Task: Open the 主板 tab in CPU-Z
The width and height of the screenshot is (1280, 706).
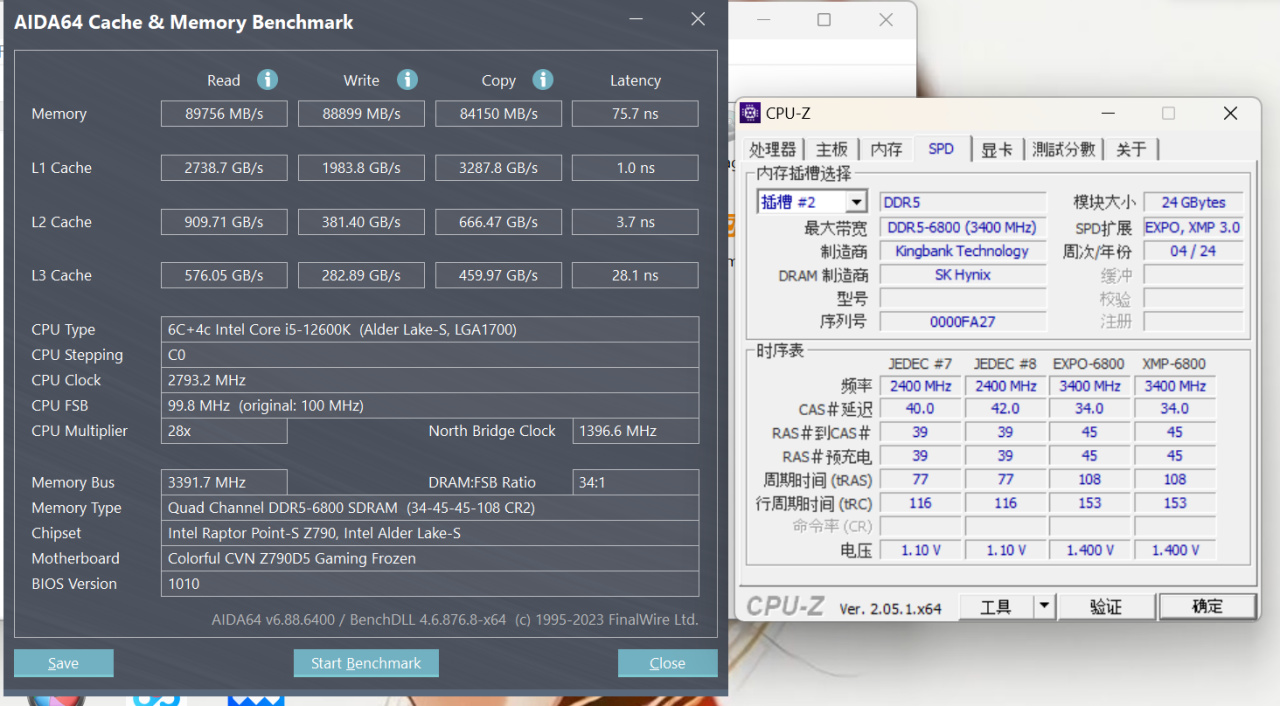Action: 832,150
